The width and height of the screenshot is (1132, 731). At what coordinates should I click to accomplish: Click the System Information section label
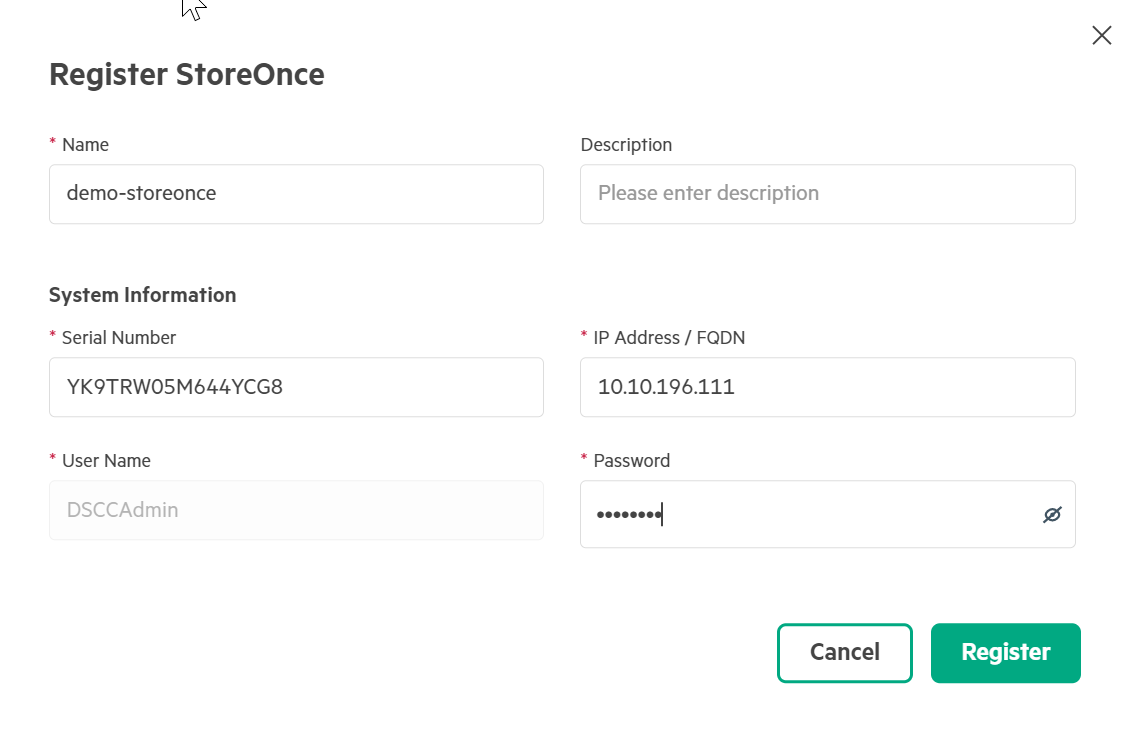(x=142, y=295)
